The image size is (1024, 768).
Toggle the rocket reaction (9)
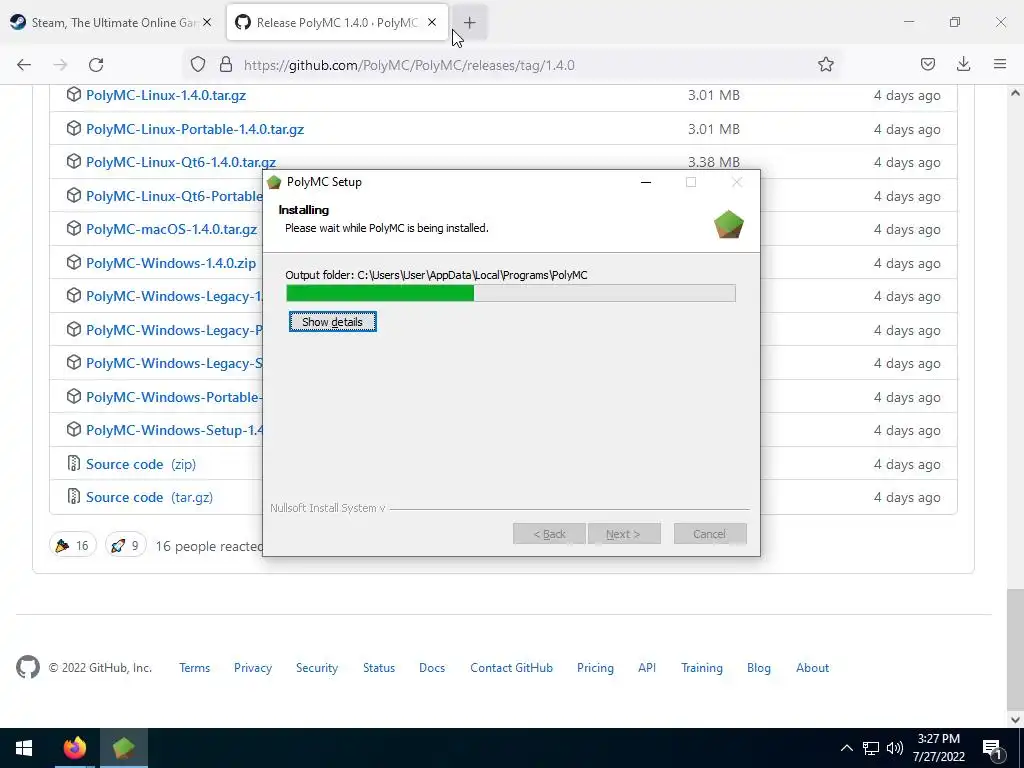tap(125, 545)
